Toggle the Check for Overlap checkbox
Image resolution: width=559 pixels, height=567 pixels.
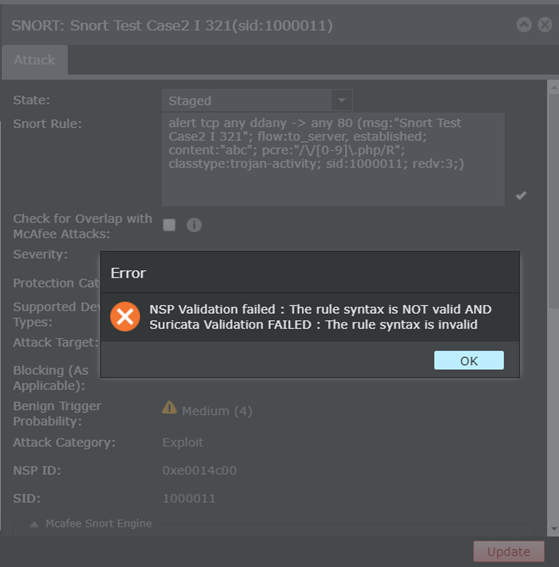pyautogui.click(x=169, y=225)
